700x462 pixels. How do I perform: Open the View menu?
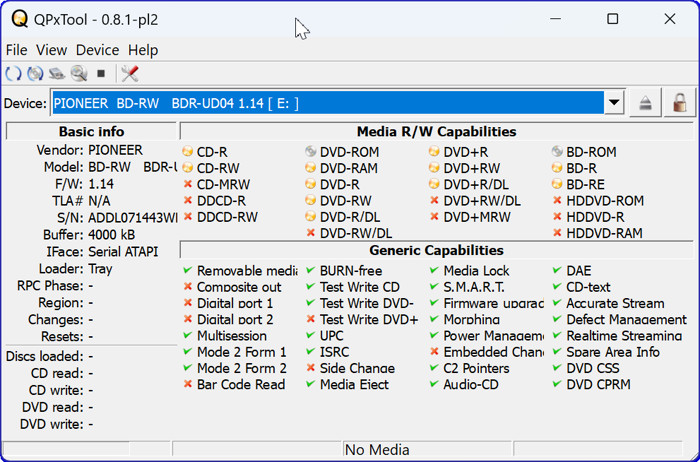pyautogui.click(x=51, y=50)
